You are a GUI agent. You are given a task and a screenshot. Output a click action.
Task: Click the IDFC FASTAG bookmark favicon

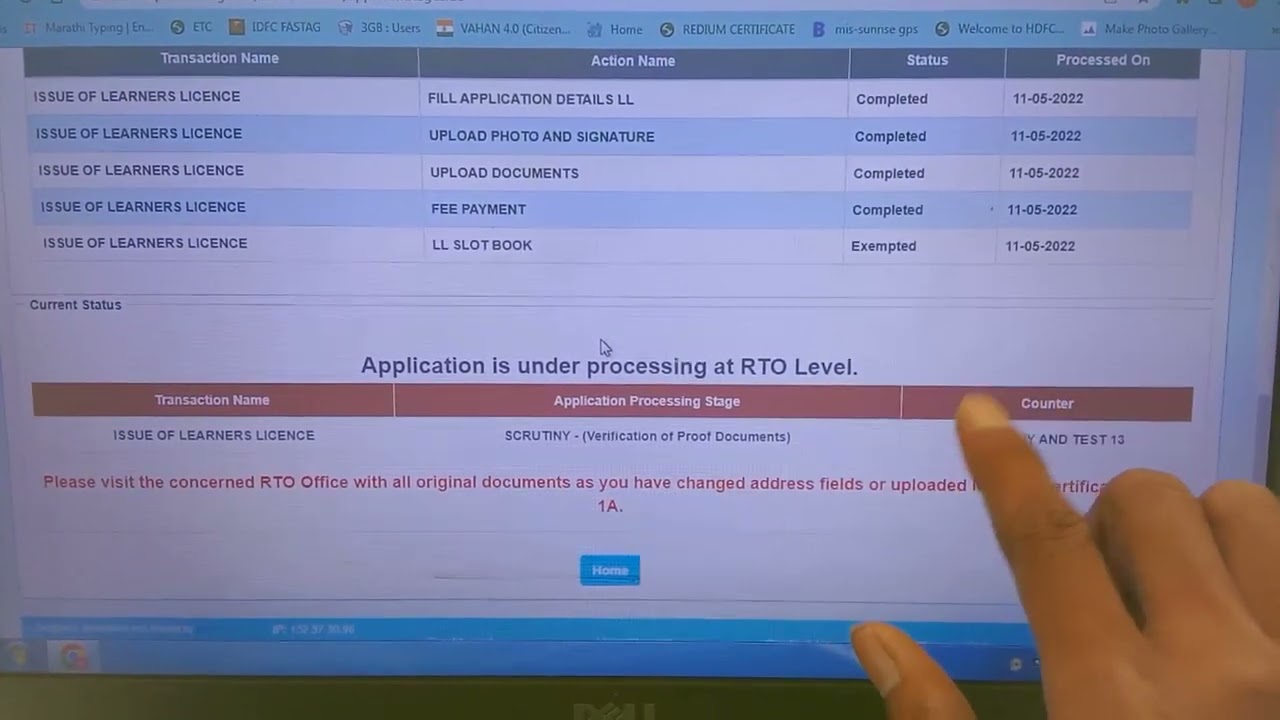(x=237, y=27)
